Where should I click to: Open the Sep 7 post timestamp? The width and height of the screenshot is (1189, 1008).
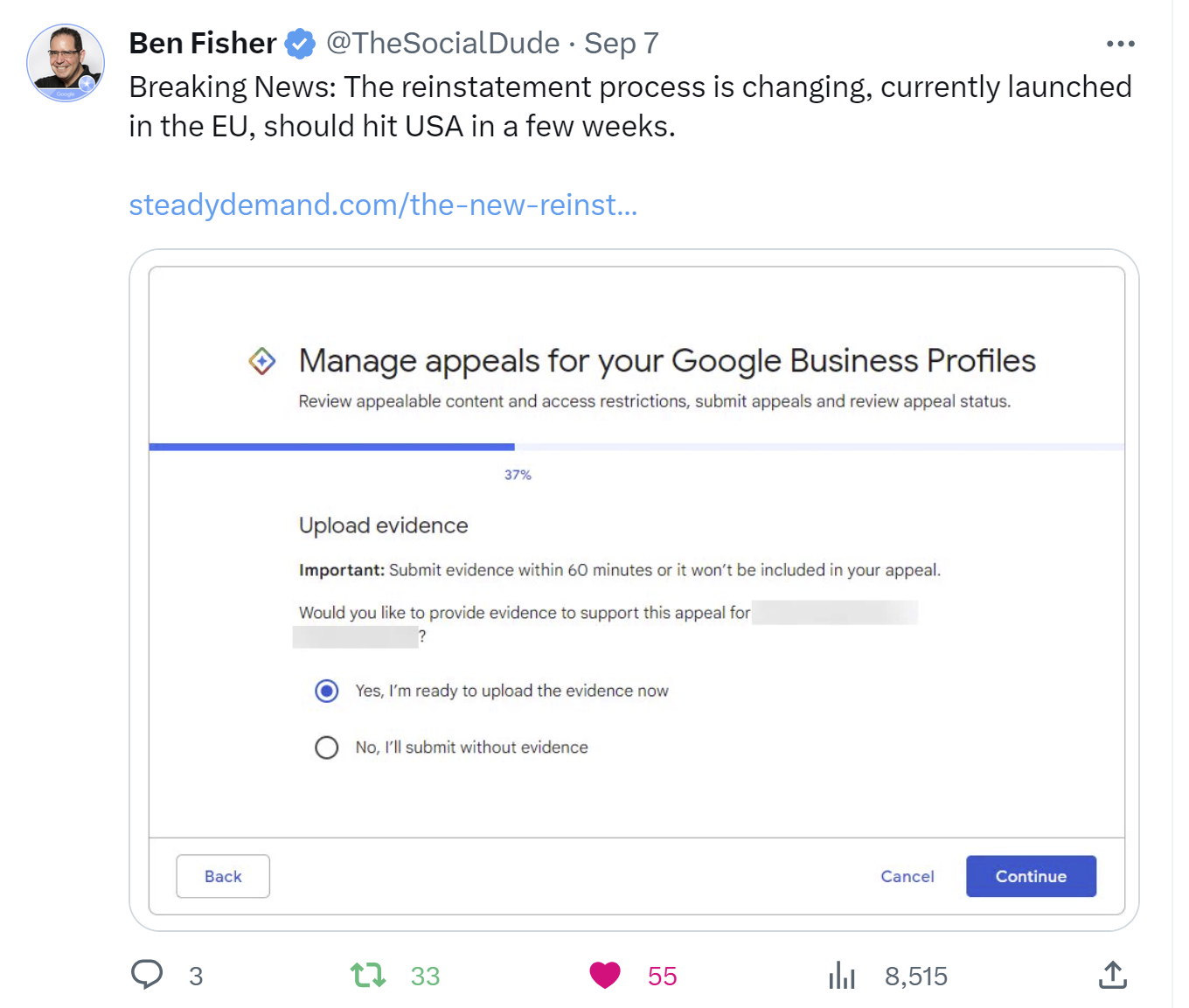(x=621, y=43)
